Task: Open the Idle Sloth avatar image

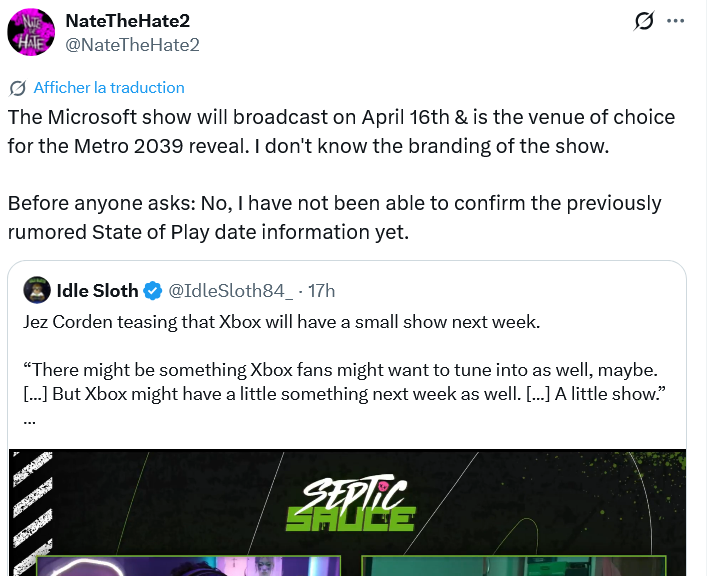Action: click(37, 290)
